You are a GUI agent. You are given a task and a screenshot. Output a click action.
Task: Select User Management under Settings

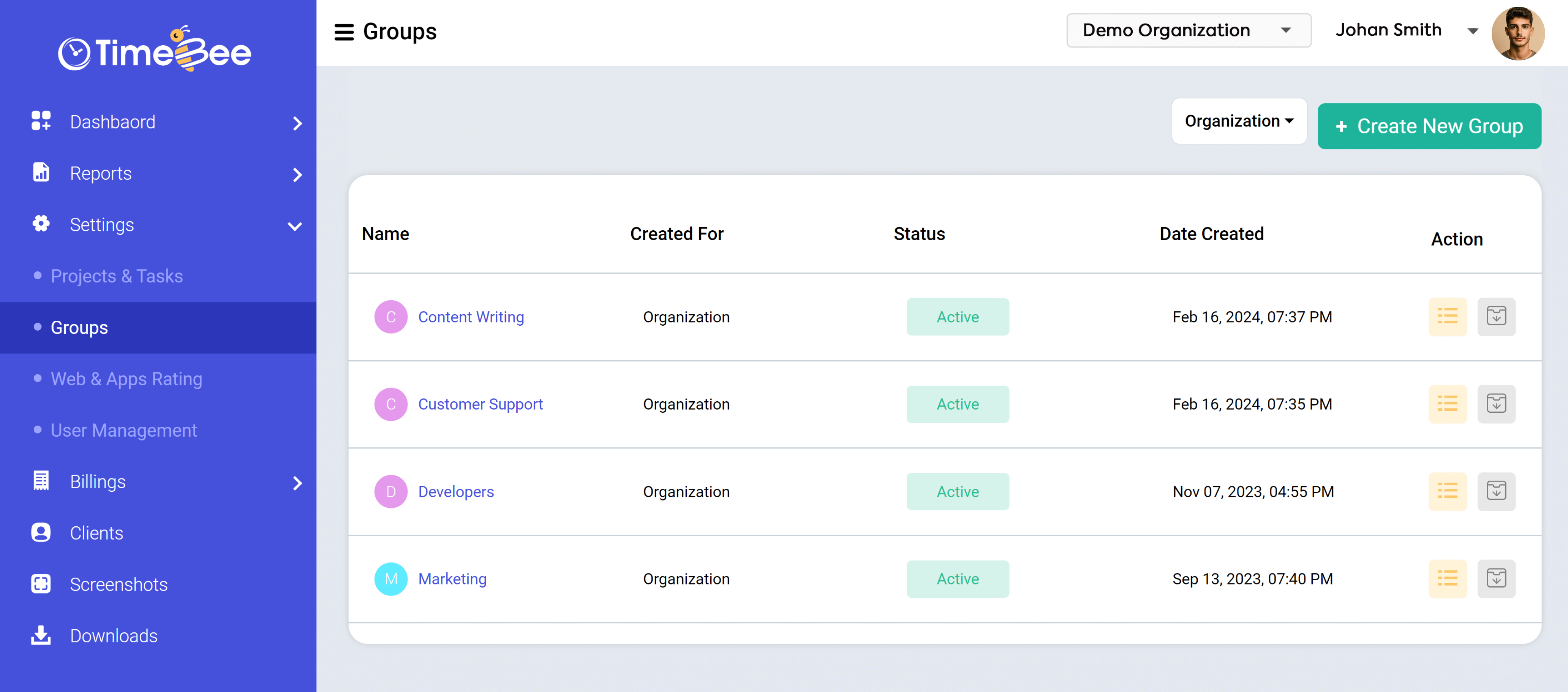coord(123,430)
